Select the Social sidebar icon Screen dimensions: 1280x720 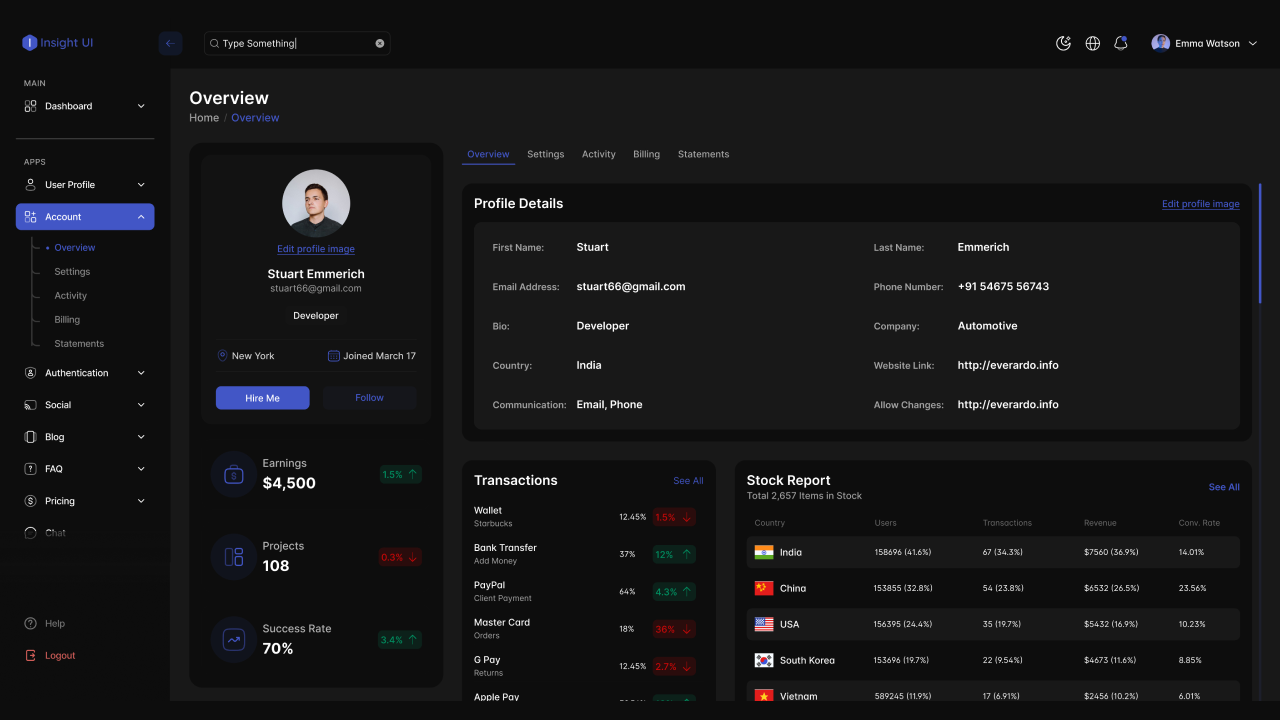click(x=31, y=404)
